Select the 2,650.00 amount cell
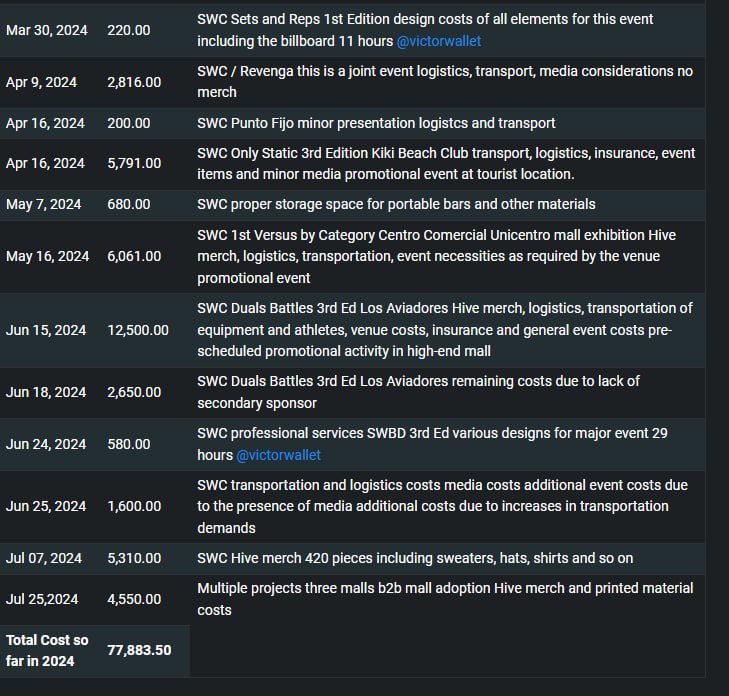This screenshot has height=696, width=729. pos(134,392)
